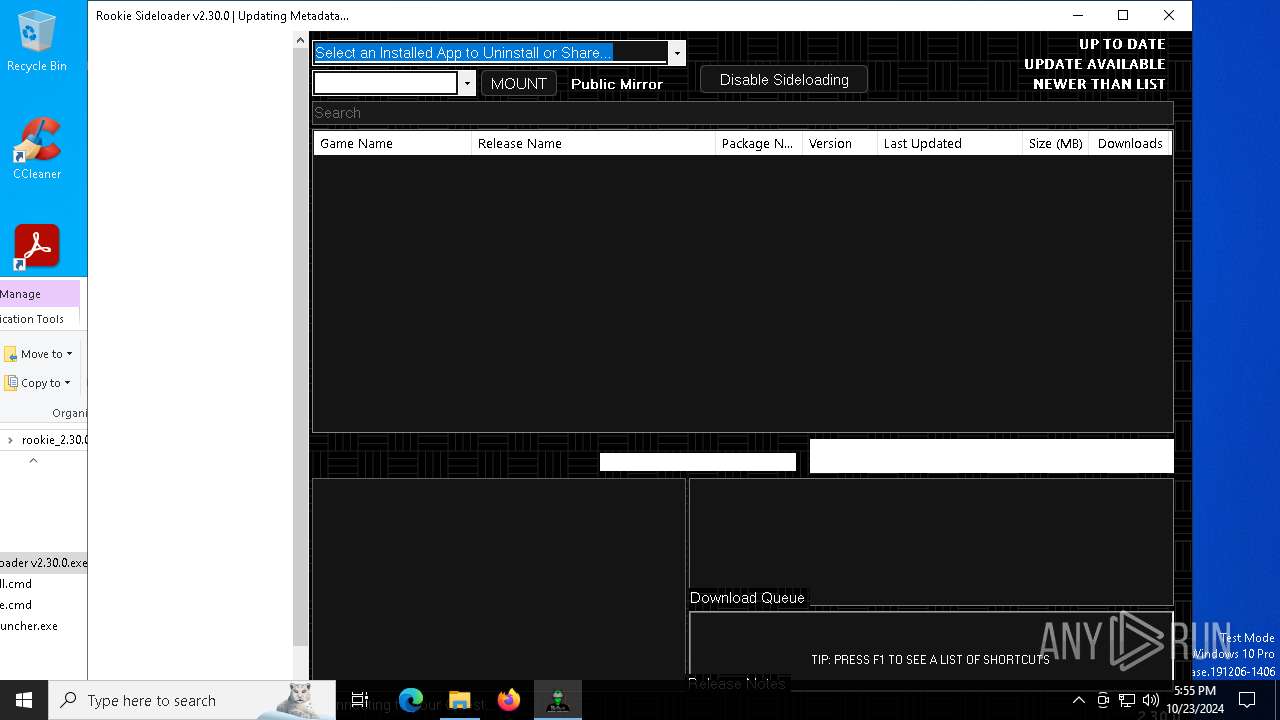
Task: Select the Rookie Sideloader taskbar icon
Action: point(558,700)
